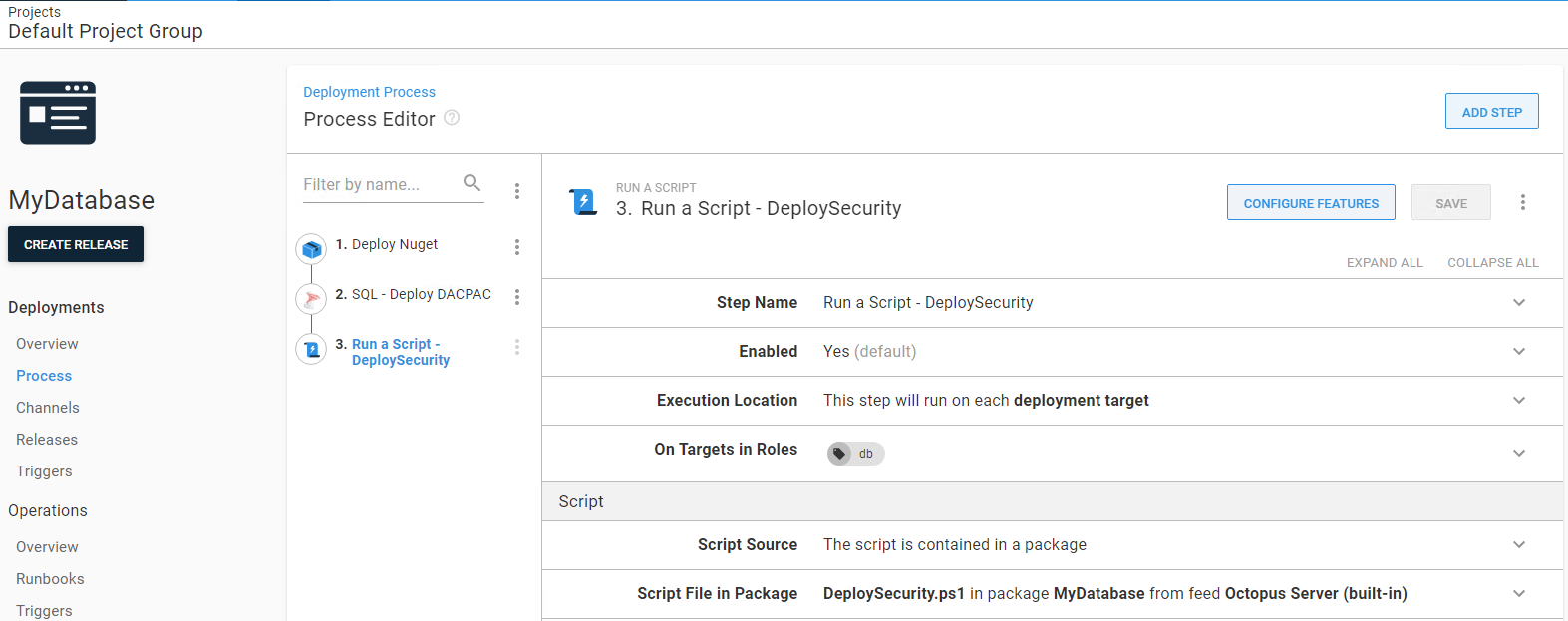Select step 2. SQL - Deploy DACPAC
The image size is (1568, 621).
pos(414,294)
